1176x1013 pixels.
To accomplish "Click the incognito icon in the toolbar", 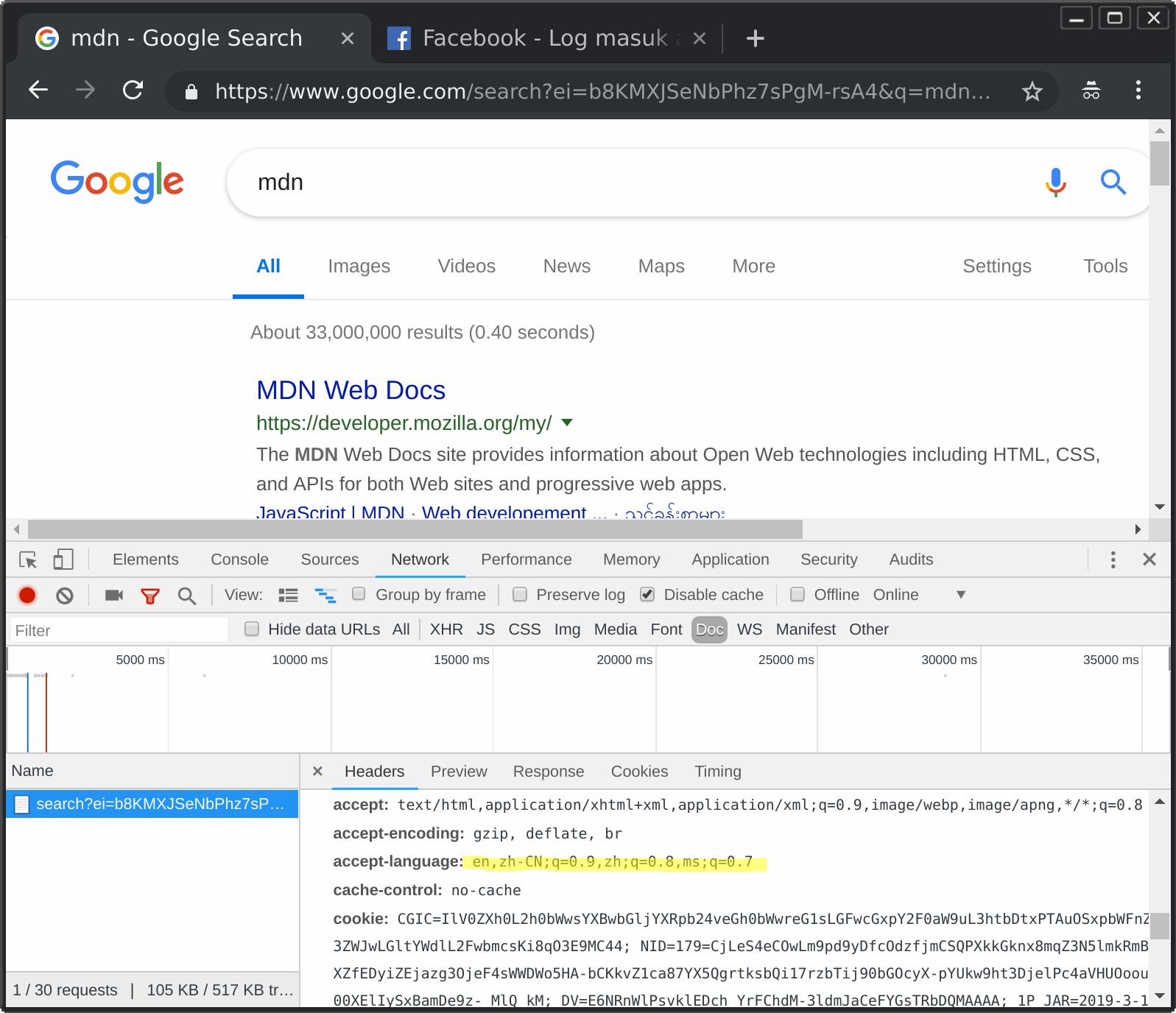I will 1091,91.
